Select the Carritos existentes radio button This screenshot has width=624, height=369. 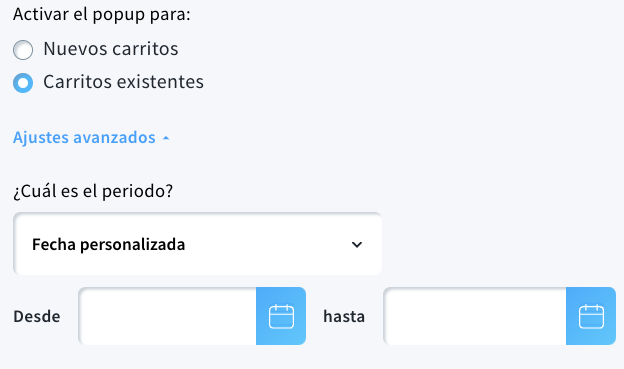pos(23,83)
